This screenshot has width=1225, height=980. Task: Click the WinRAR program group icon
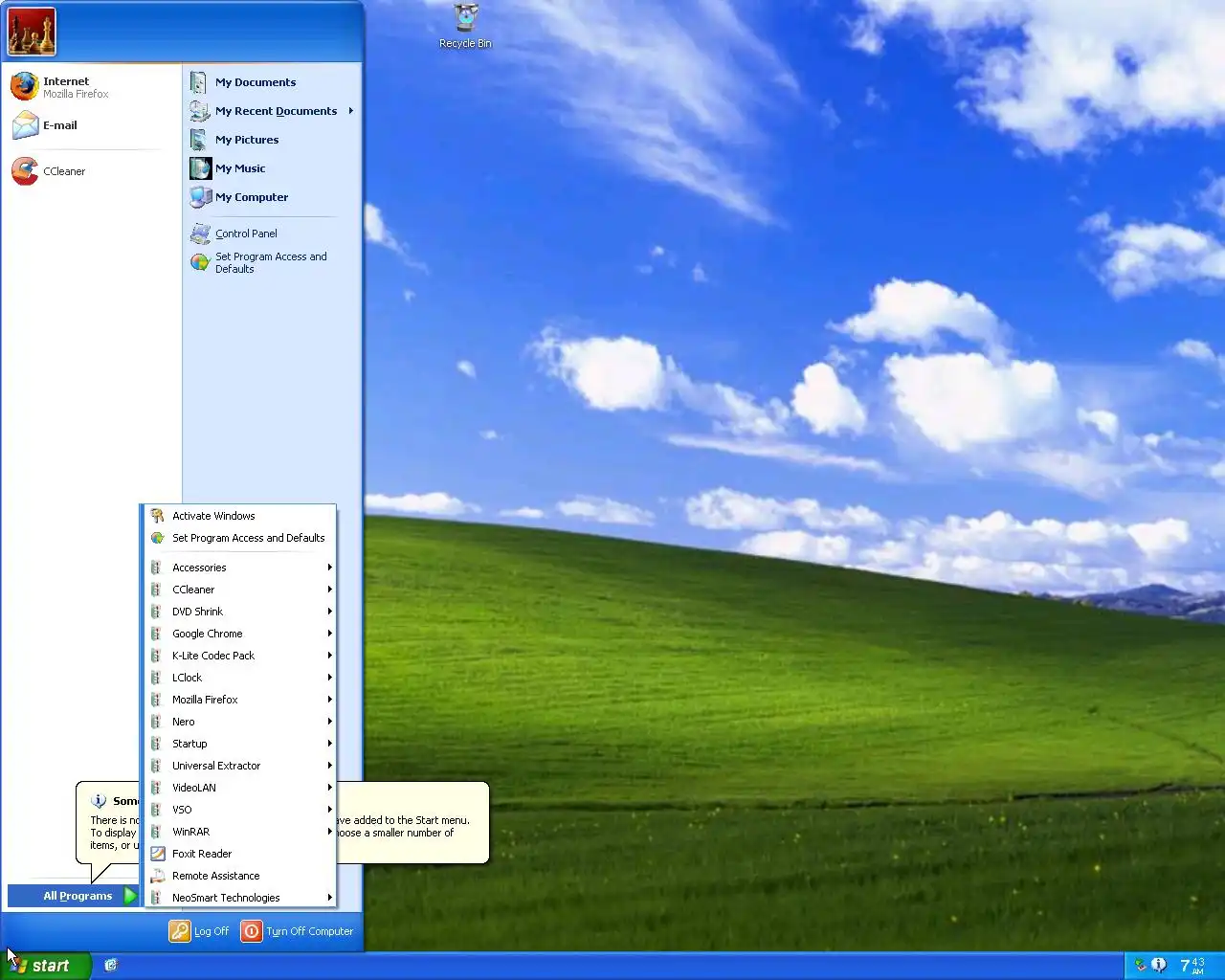pyautogui.click(x=156, y=832)
